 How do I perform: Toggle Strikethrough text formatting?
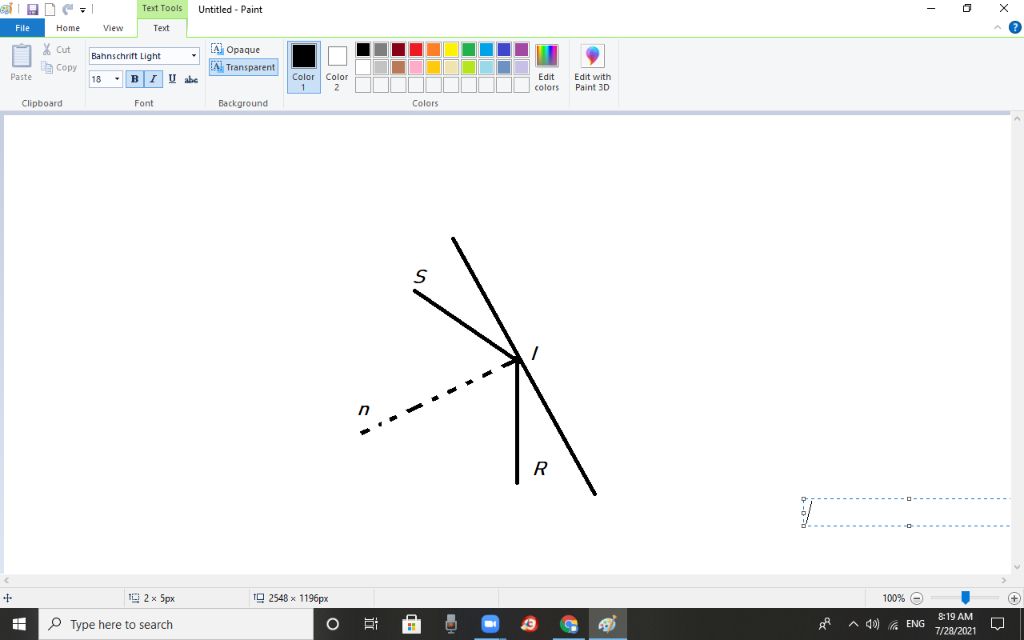[191, 79]
